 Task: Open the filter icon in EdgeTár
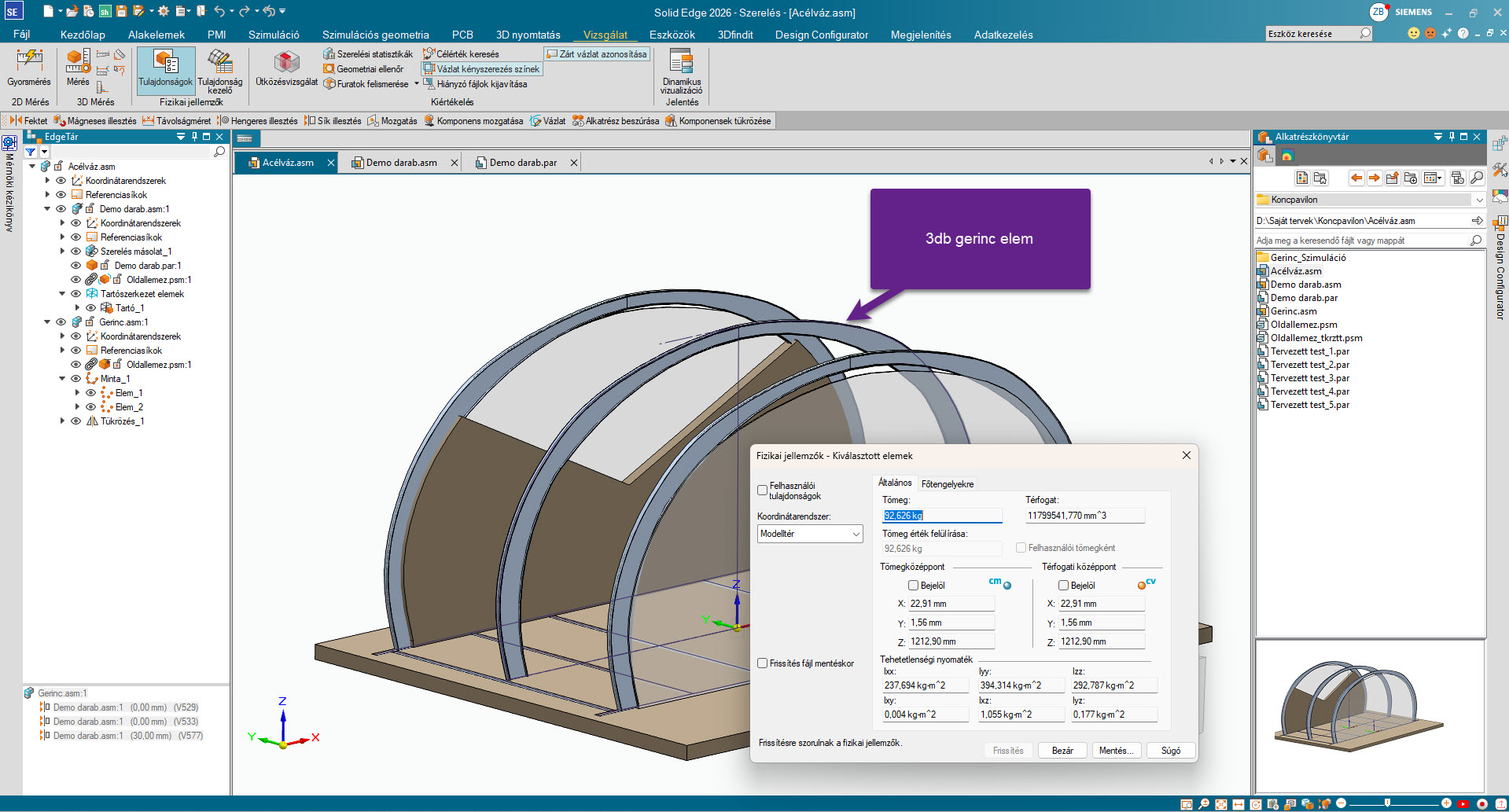click(x=31, y=152)
